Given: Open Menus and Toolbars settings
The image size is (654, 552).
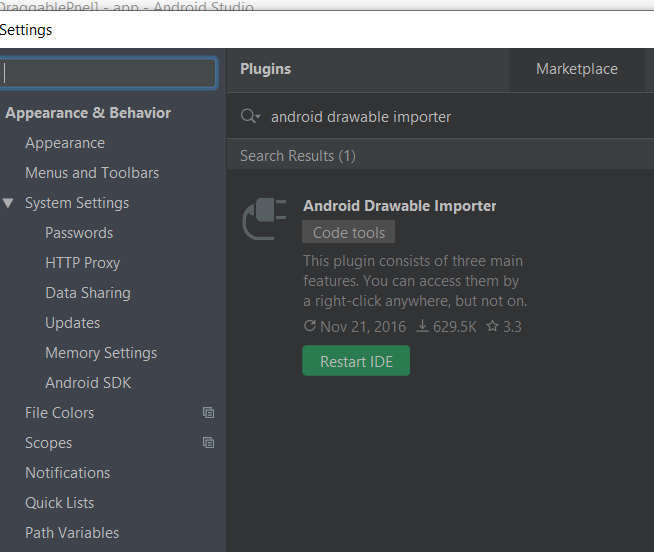Looking at the screenshot, I should pyautogui.click(x=92, y=173).
